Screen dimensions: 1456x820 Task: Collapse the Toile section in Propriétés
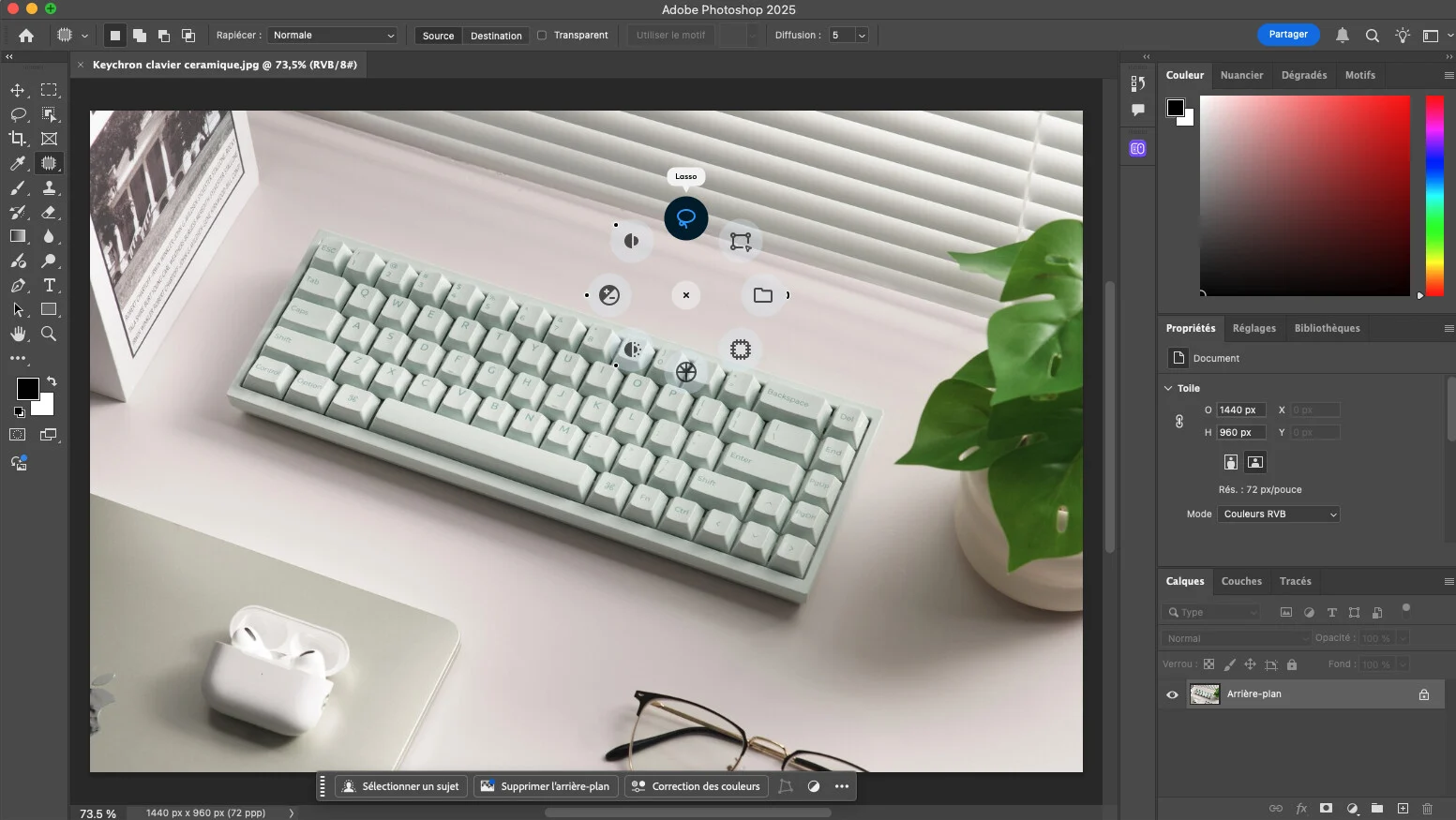click(1167, 388)
